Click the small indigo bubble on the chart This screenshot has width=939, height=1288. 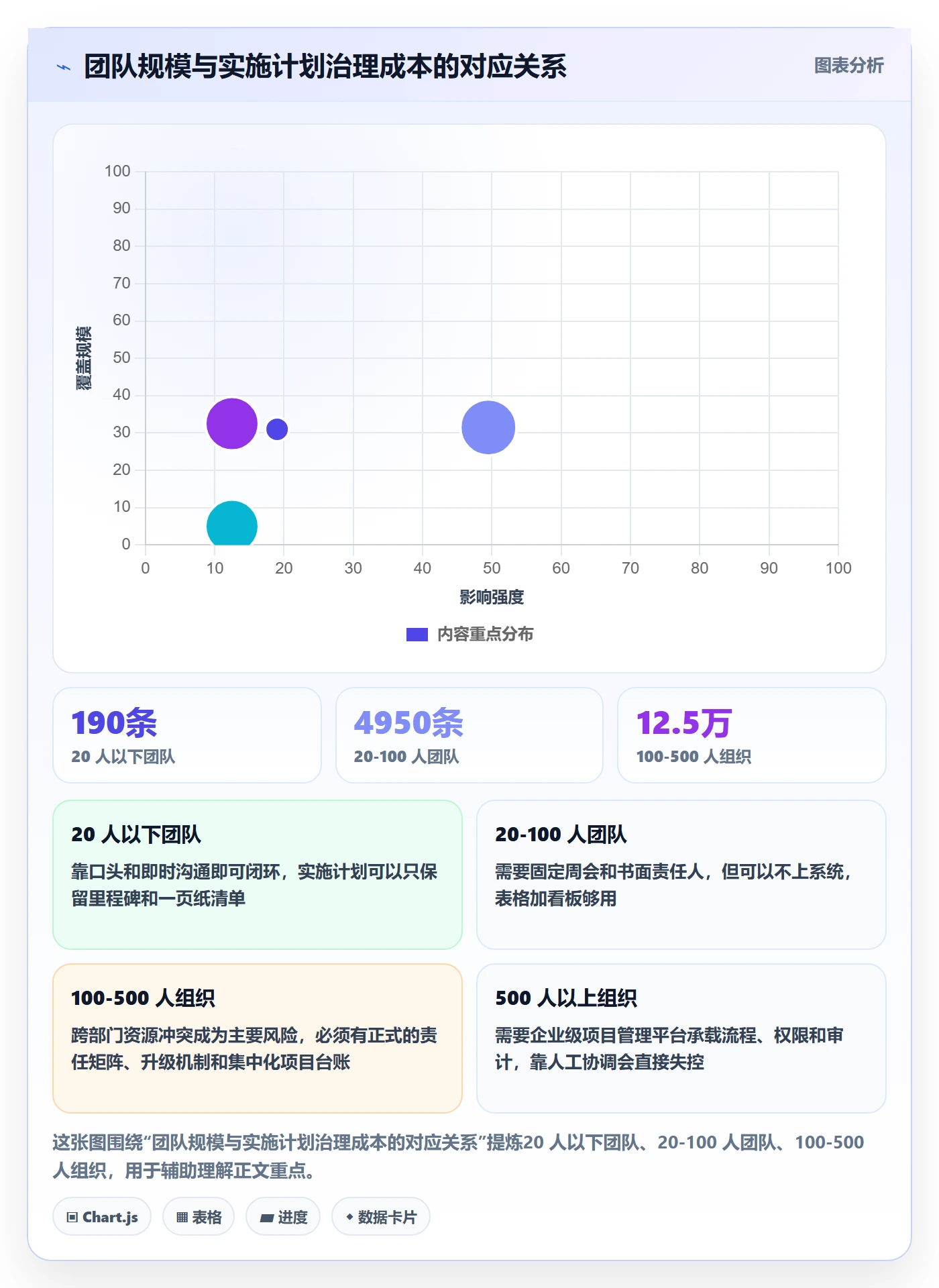coord(277,429)
